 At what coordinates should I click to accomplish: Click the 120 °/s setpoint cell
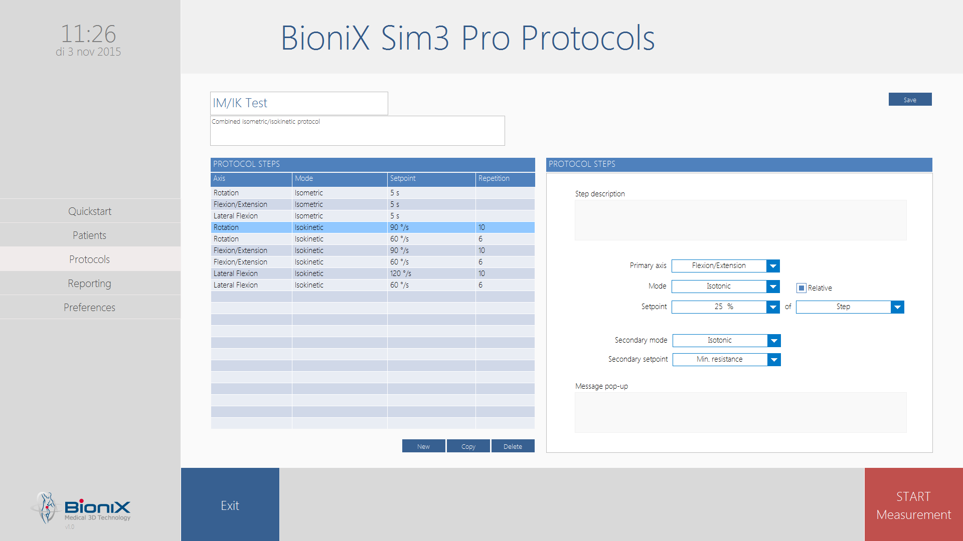tap(431, 273)
